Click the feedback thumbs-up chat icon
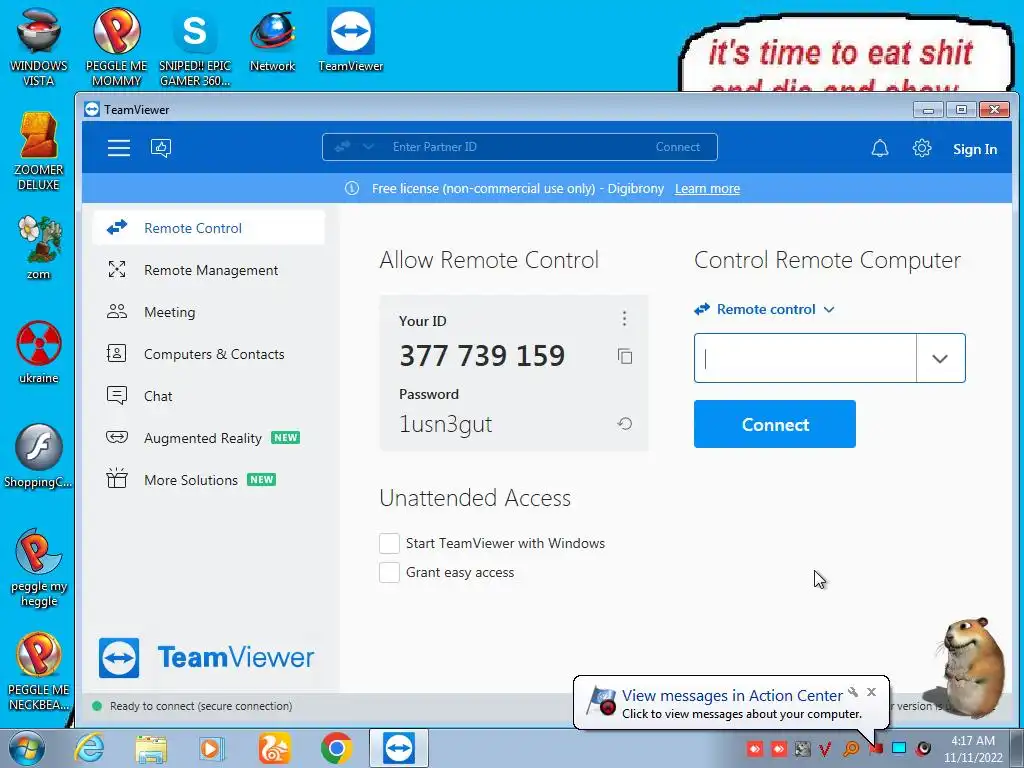The height and width of the screenshot is (768, 1024). click(161, 148)
